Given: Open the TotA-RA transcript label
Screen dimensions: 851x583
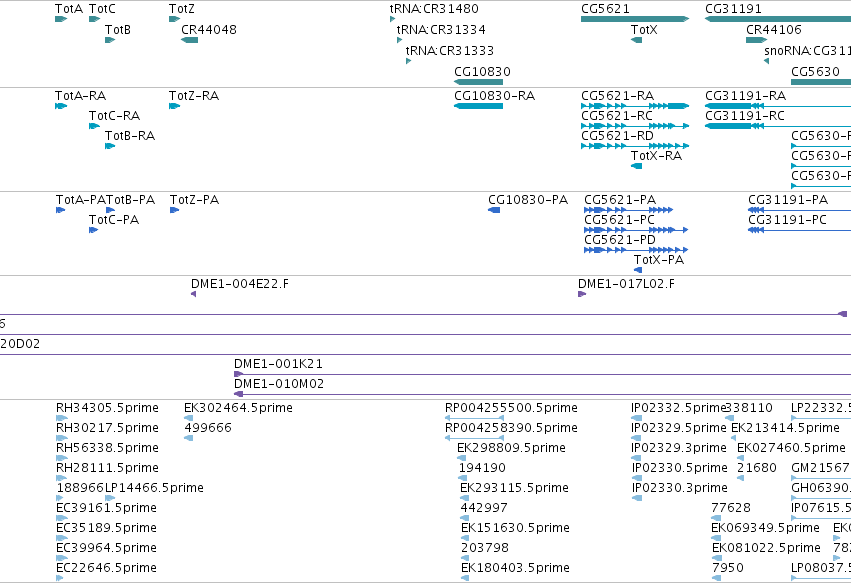Looking at the screenshot, I should click(80, 96).
